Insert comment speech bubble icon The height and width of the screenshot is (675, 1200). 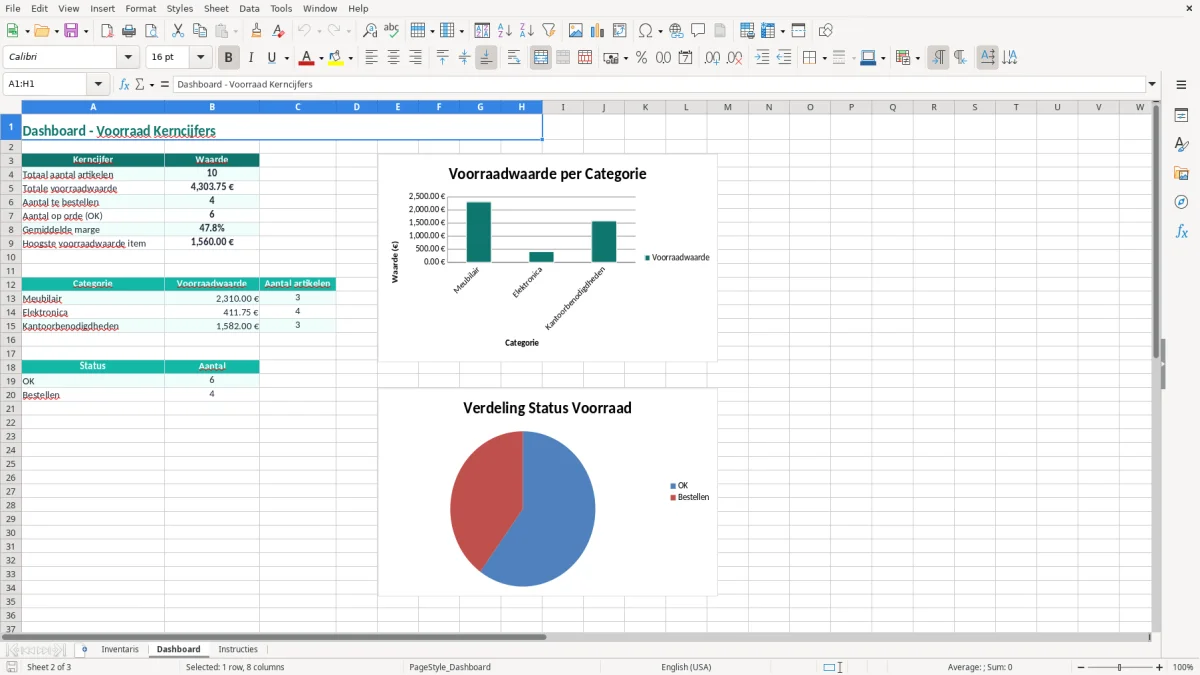click(698, 31)
